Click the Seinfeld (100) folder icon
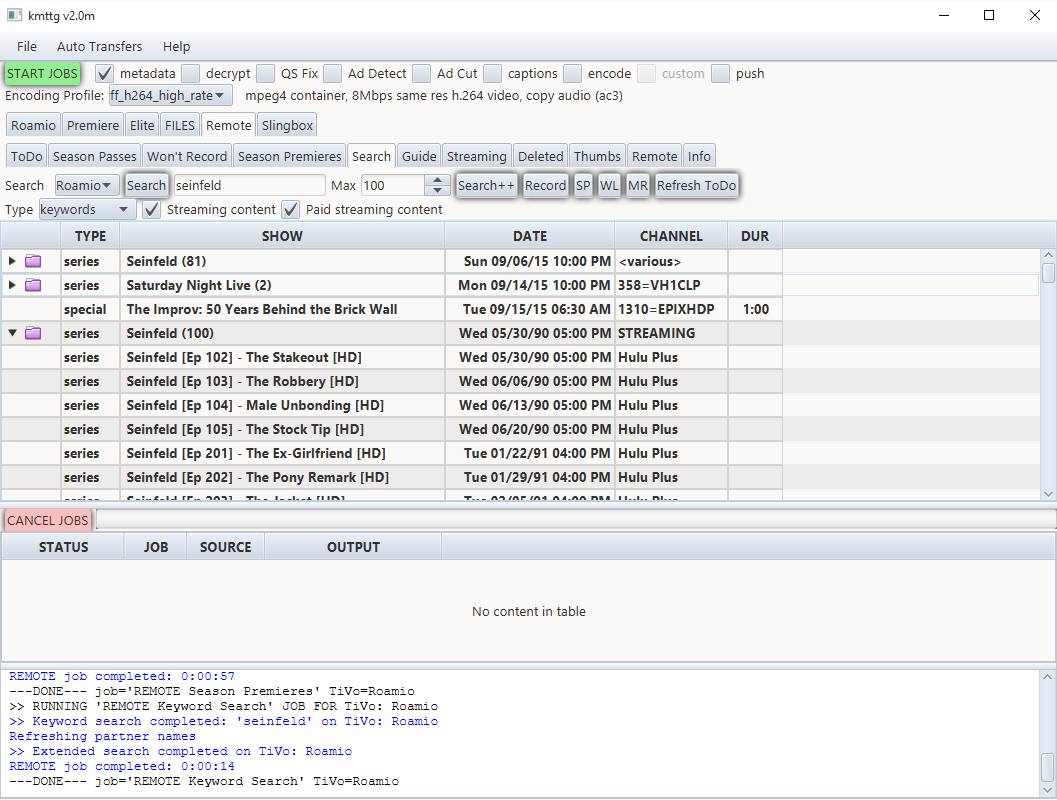The height and width of the screenshot is (800, 1057). pyautogui.click(x=33, y=333)
